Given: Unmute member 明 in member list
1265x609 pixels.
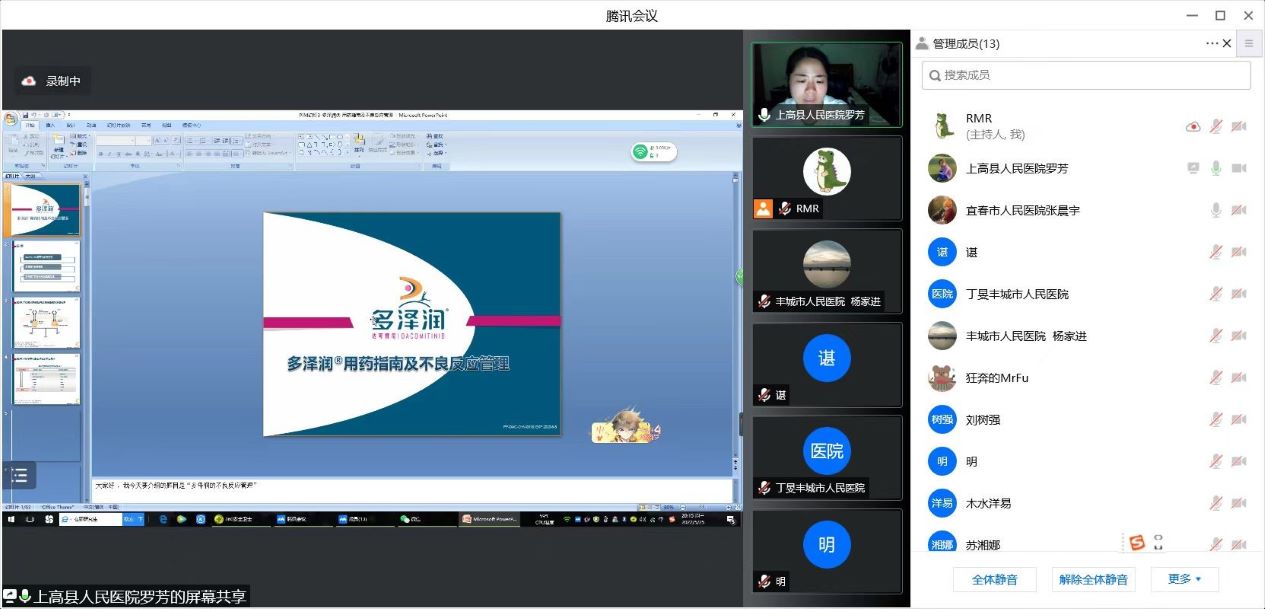Looking at the screenshot, I should 1216,462.
